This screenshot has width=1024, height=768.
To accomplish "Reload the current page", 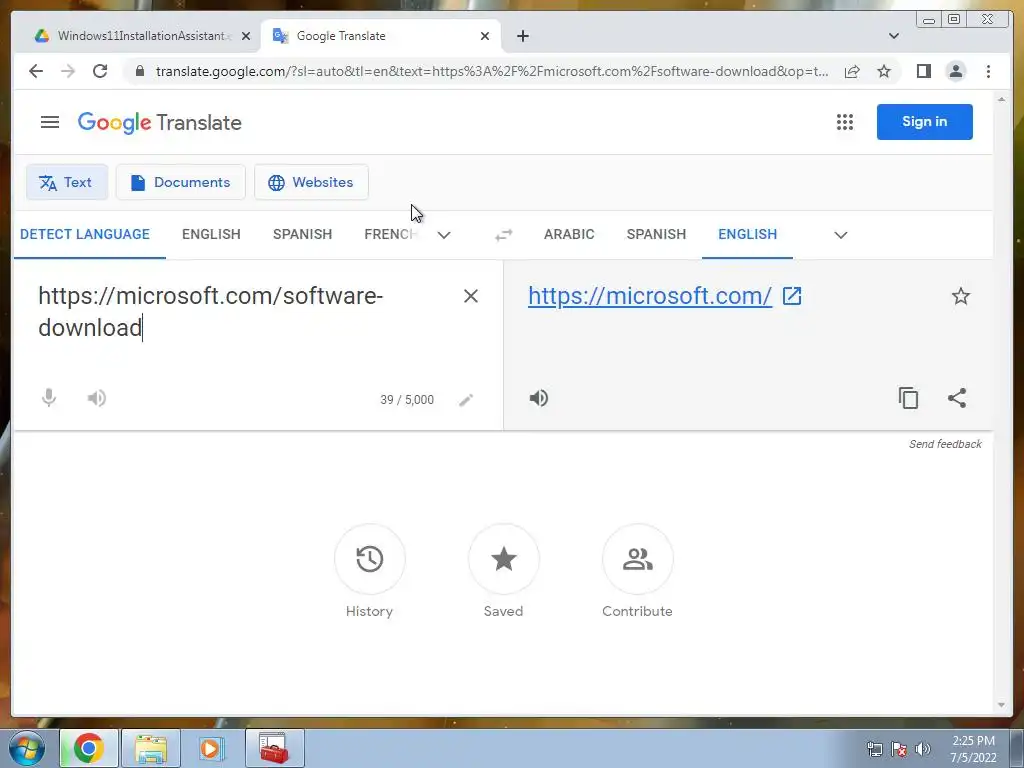I will pos(100,71).
